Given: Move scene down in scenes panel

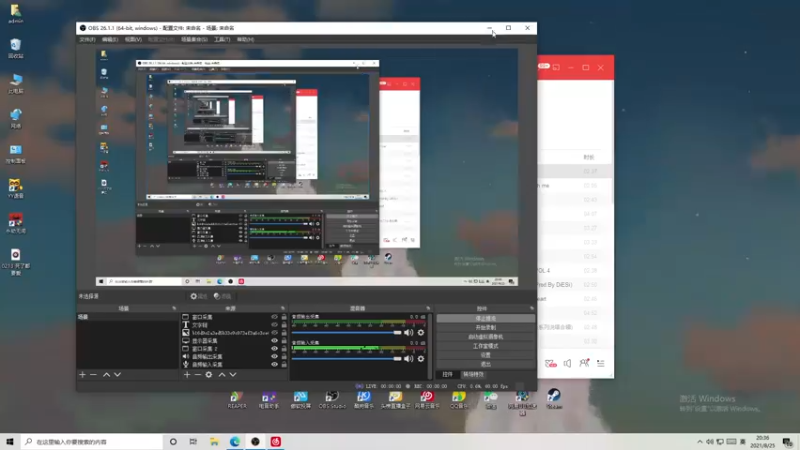Looking at the screenshot, I should pos(117,374).
